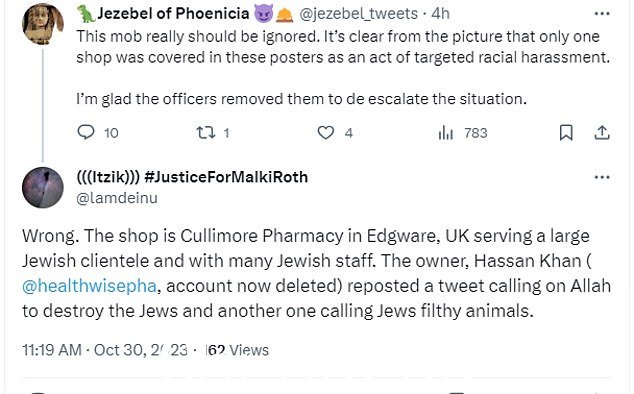Screen dimensions: 634x394
Task: Open reply thread on Jezebel's tweet
Action: click(86, 132)
